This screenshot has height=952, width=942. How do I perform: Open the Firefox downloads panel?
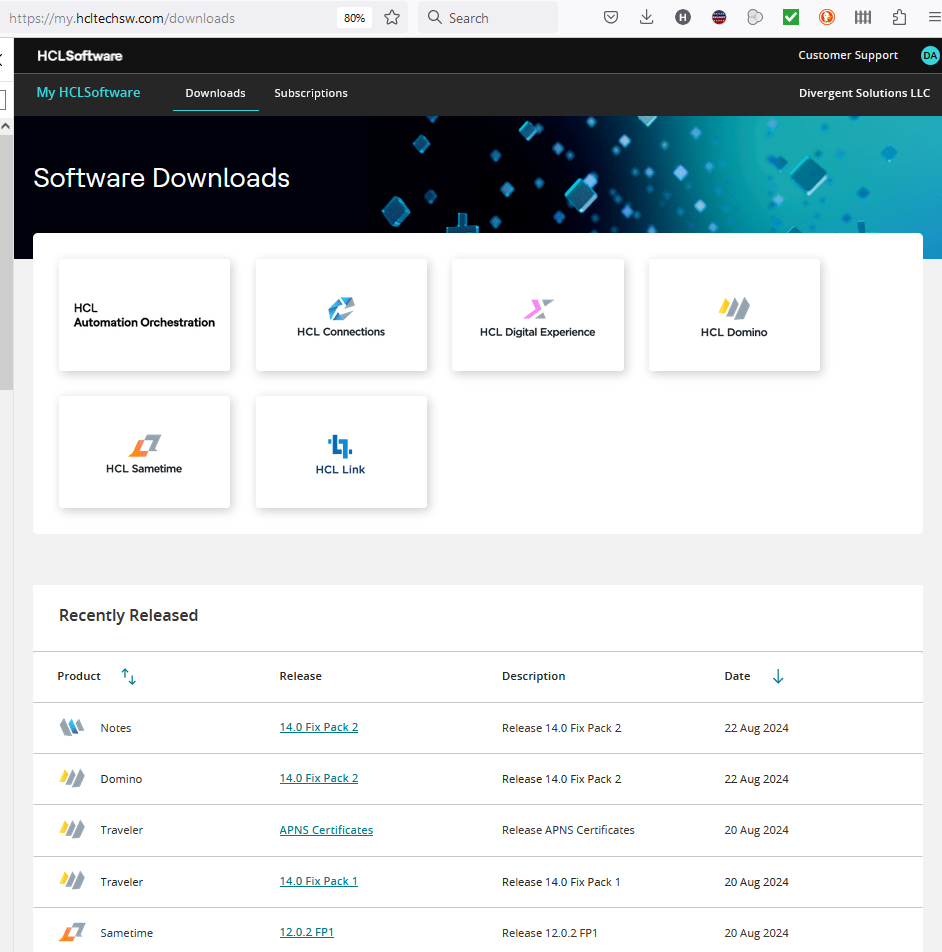646,18
